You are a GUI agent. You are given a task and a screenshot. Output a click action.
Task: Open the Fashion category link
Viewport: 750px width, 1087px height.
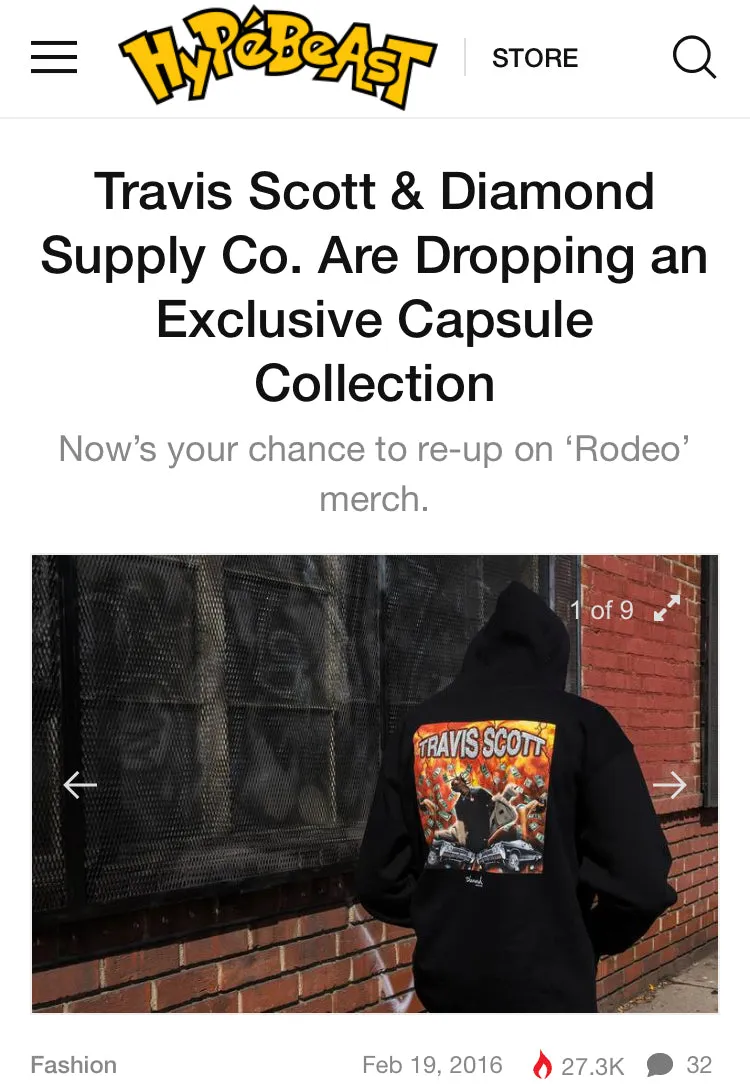(73, 1065)
